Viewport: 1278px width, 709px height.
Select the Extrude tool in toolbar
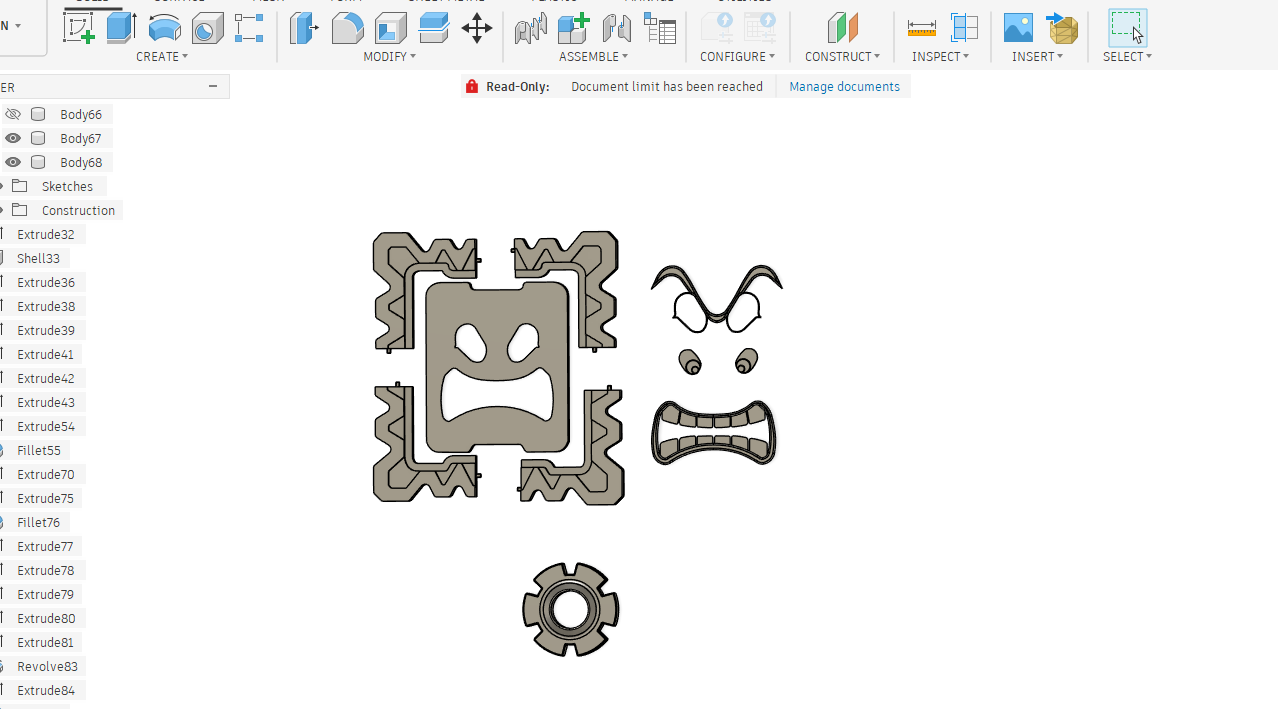click(121, 27)
